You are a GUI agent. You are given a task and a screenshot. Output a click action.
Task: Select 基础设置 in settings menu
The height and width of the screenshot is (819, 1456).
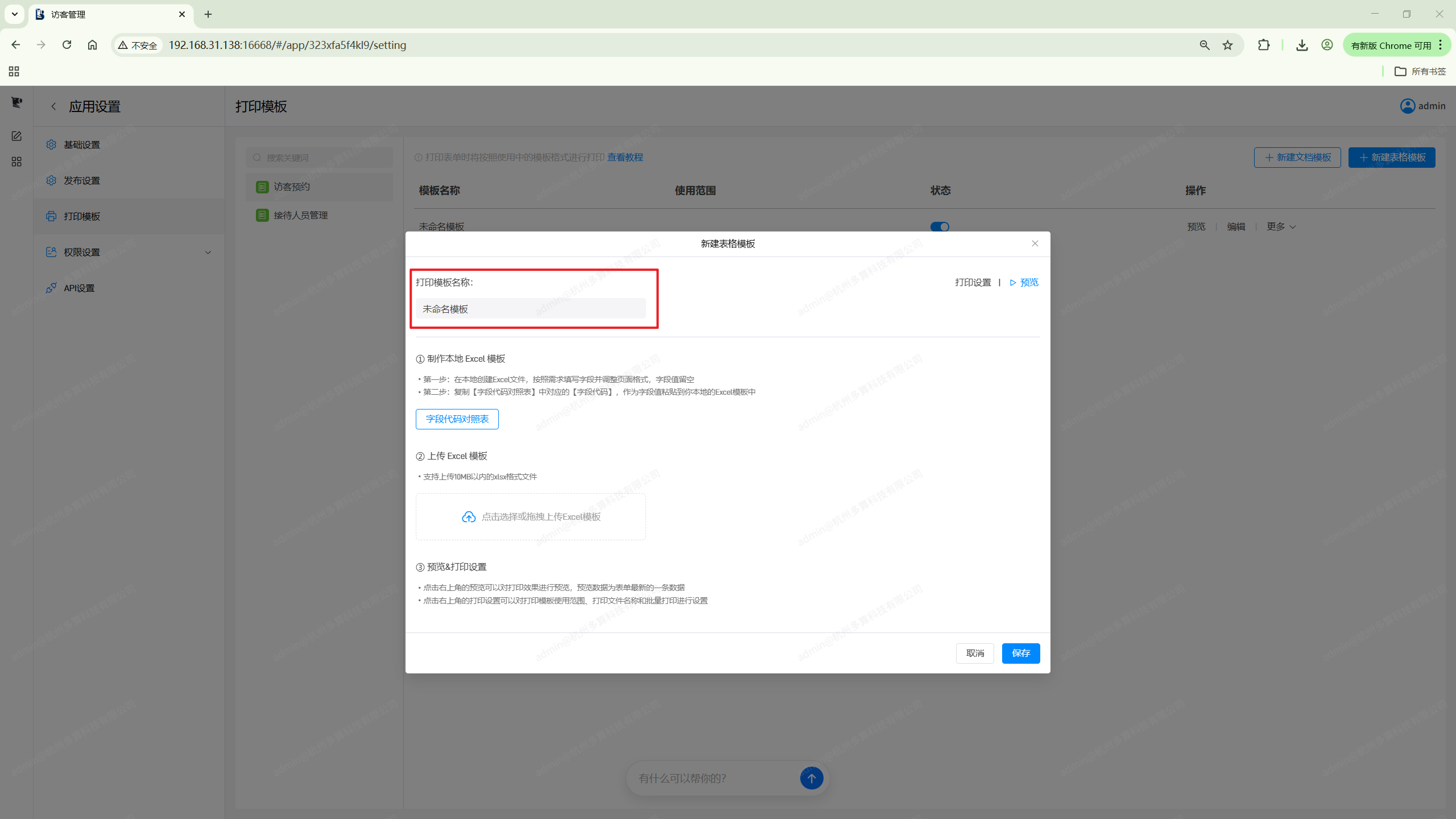click(x=82, y=144)
